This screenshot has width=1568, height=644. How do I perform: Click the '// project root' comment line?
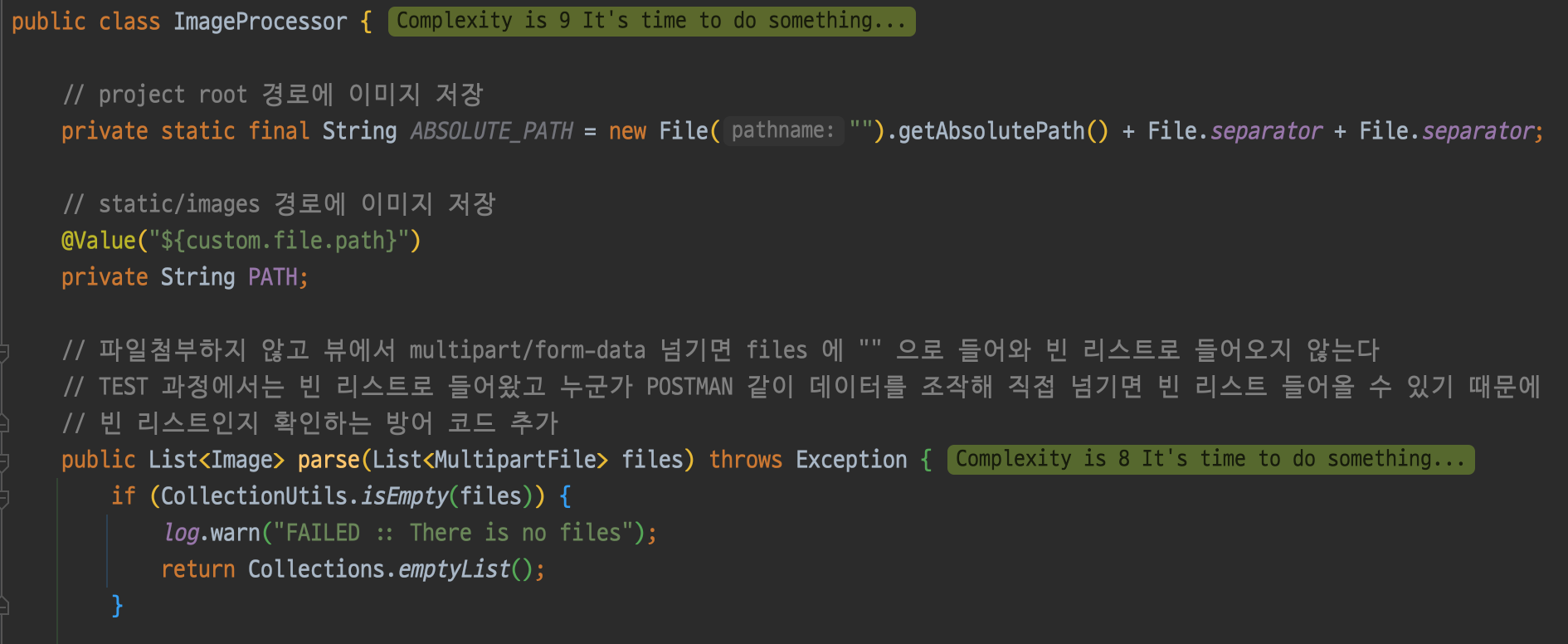[x=272, y=95]
